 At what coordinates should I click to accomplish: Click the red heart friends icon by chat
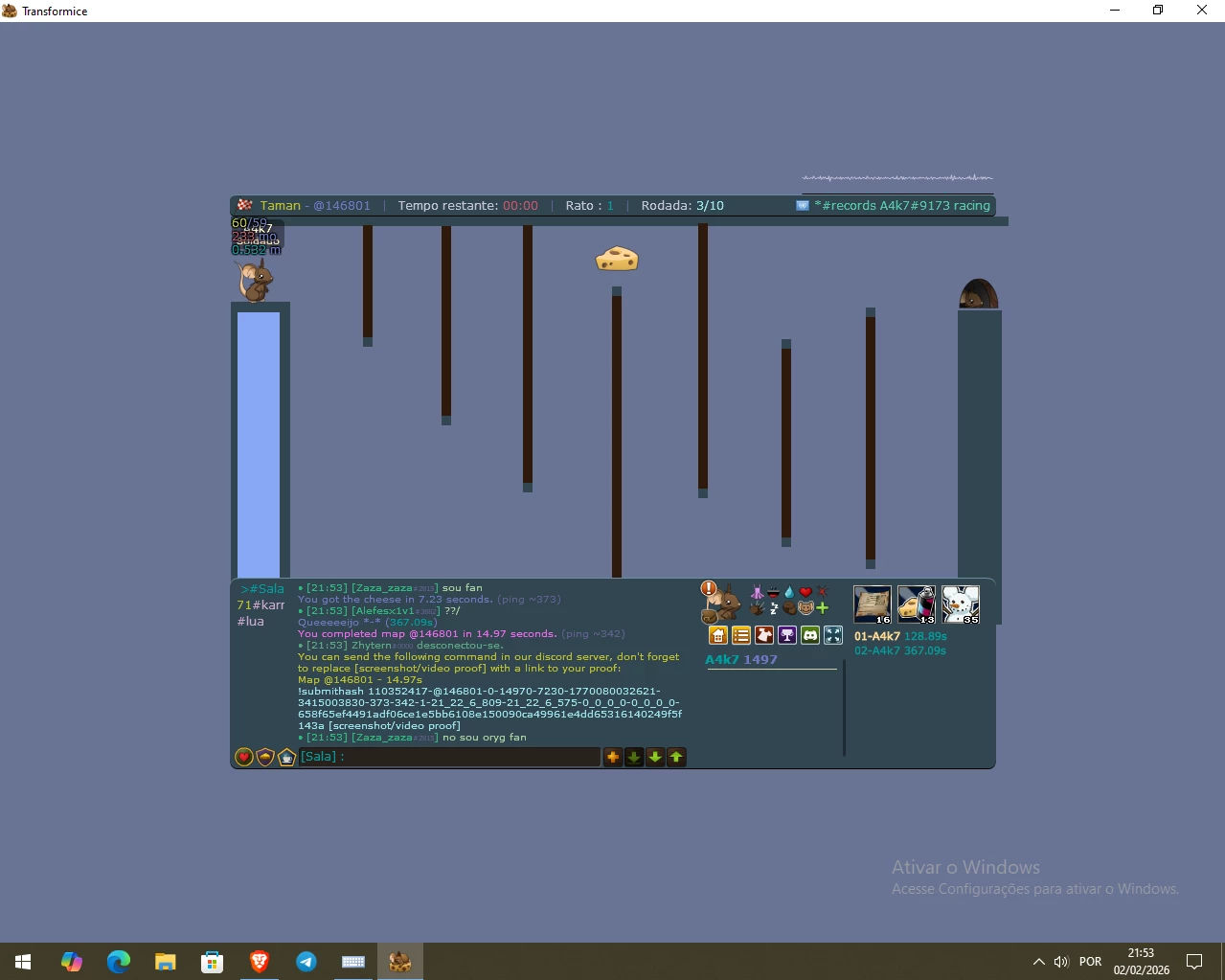[244, 757]
